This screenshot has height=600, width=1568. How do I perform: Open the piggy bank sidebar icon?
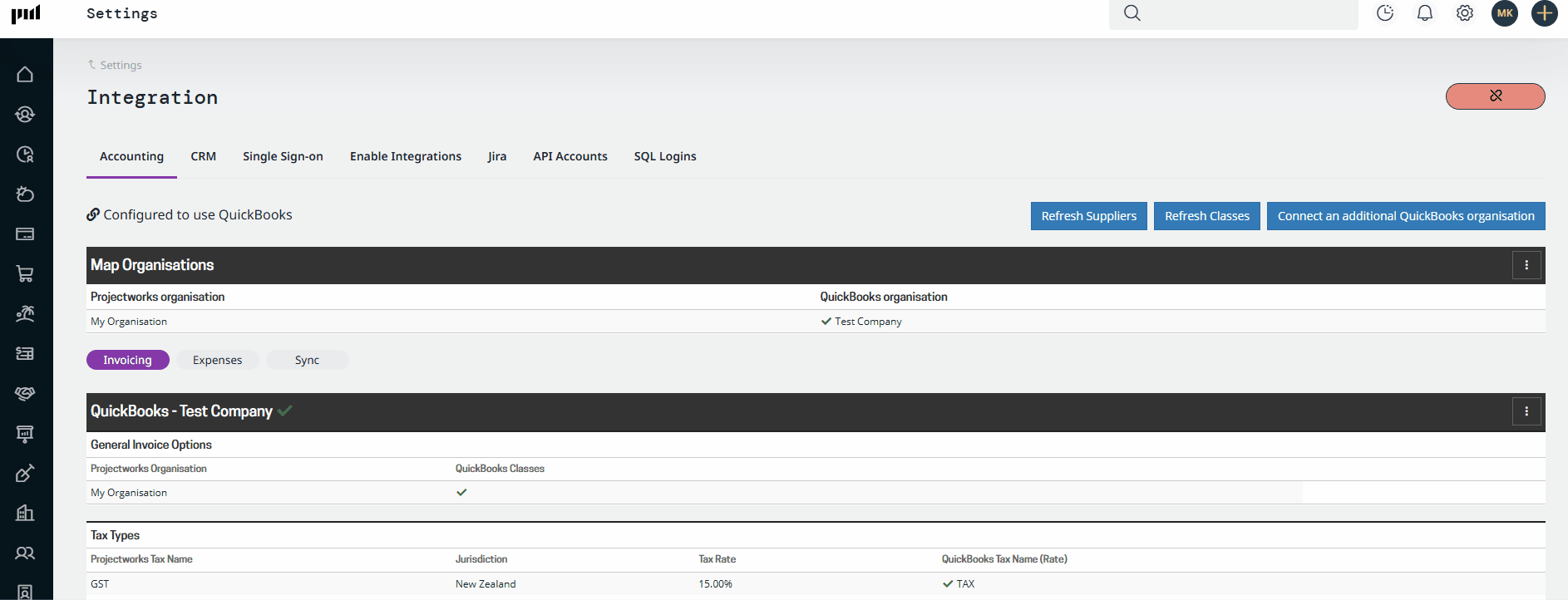pyautogui.click(x=25, y=194)
